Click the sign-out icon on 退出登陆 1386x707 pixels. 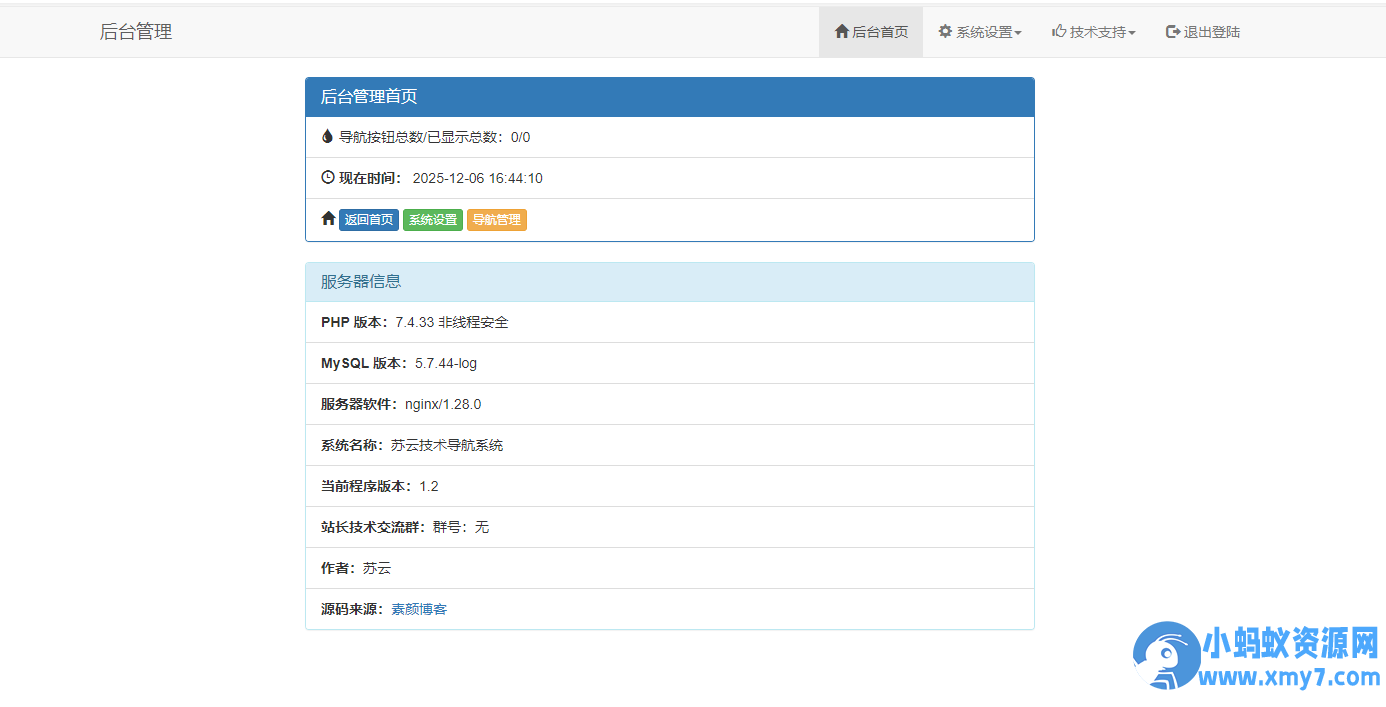(1170, 31)
